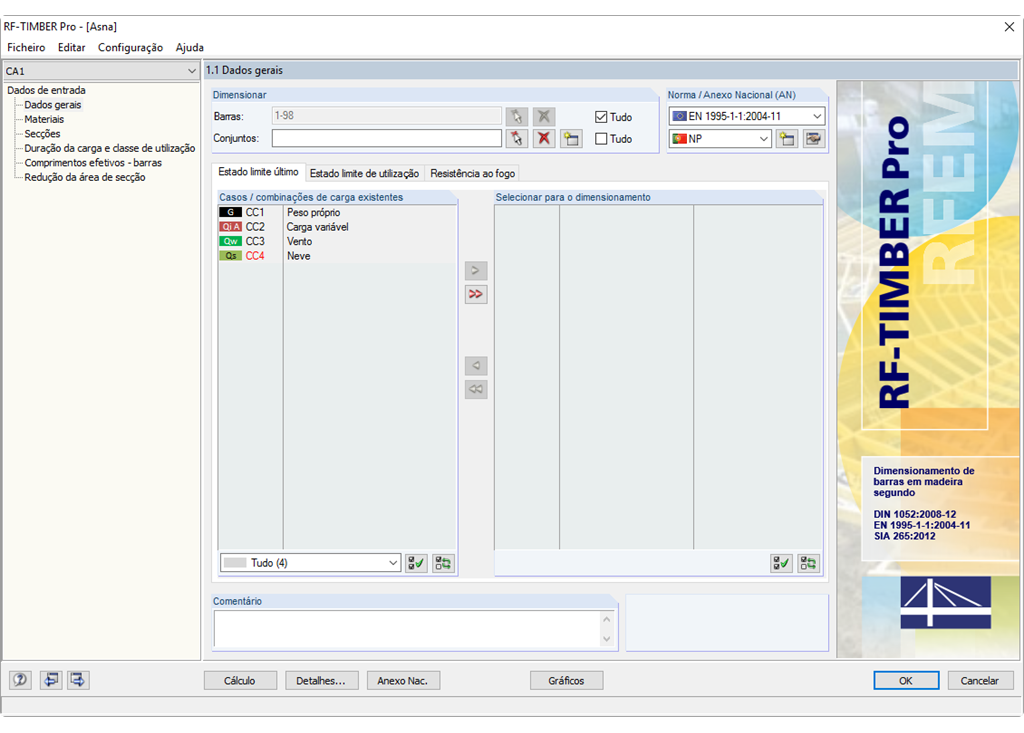Select all existing load cases icon

click(416, 563)
